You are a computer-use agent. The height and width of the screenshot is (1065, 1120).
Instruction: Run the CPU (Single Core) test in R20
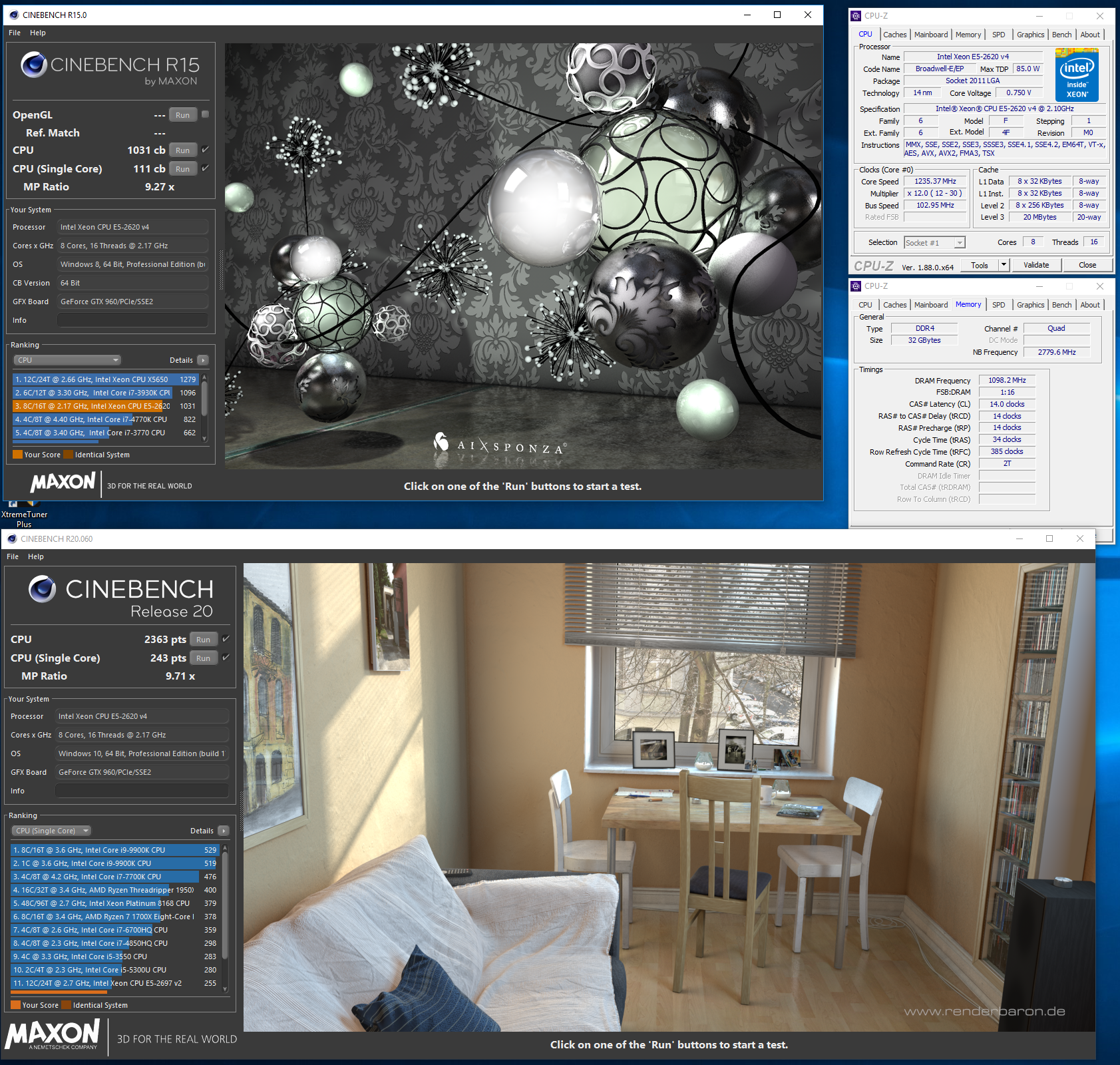(204, 658)
